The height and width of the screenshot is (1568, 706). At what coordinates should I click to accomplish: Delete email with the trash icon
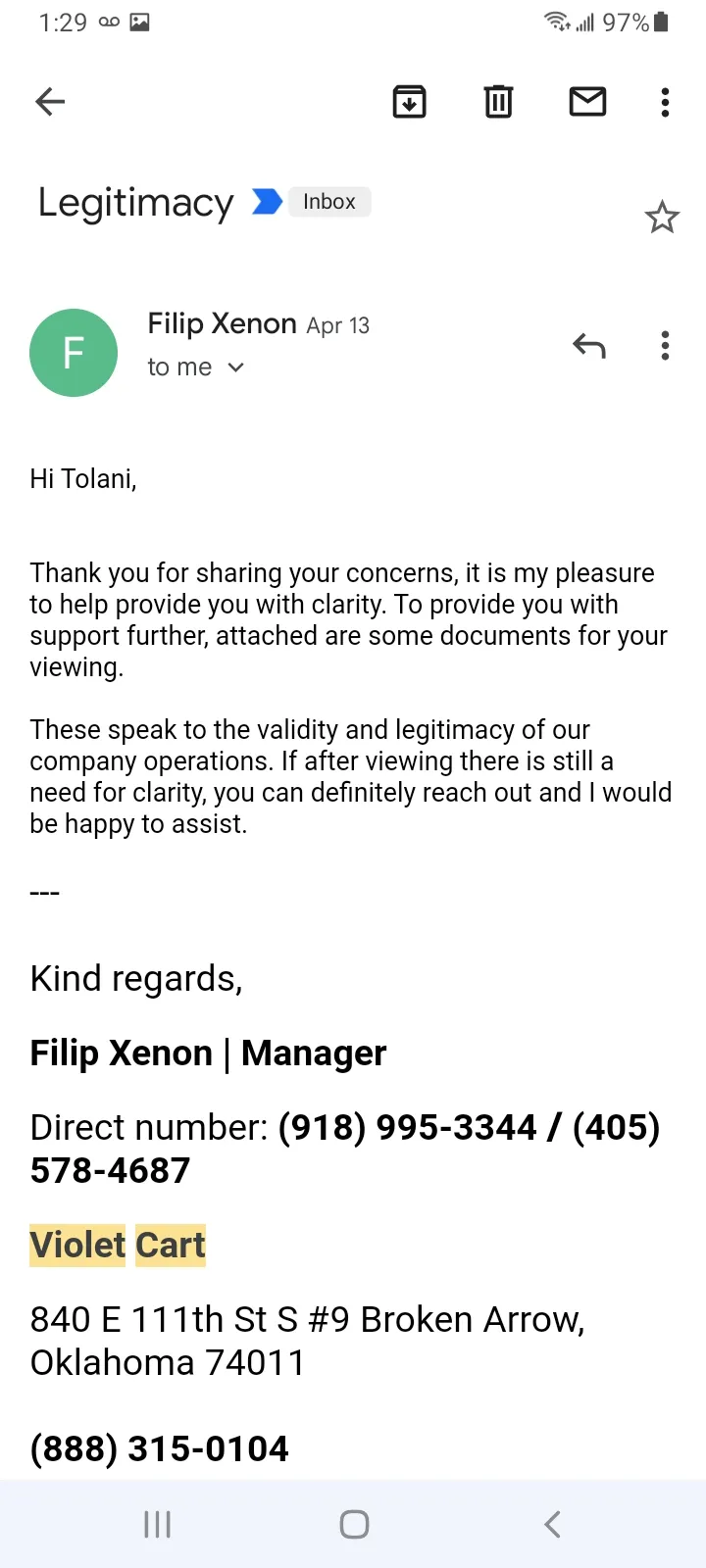[498, 101]
